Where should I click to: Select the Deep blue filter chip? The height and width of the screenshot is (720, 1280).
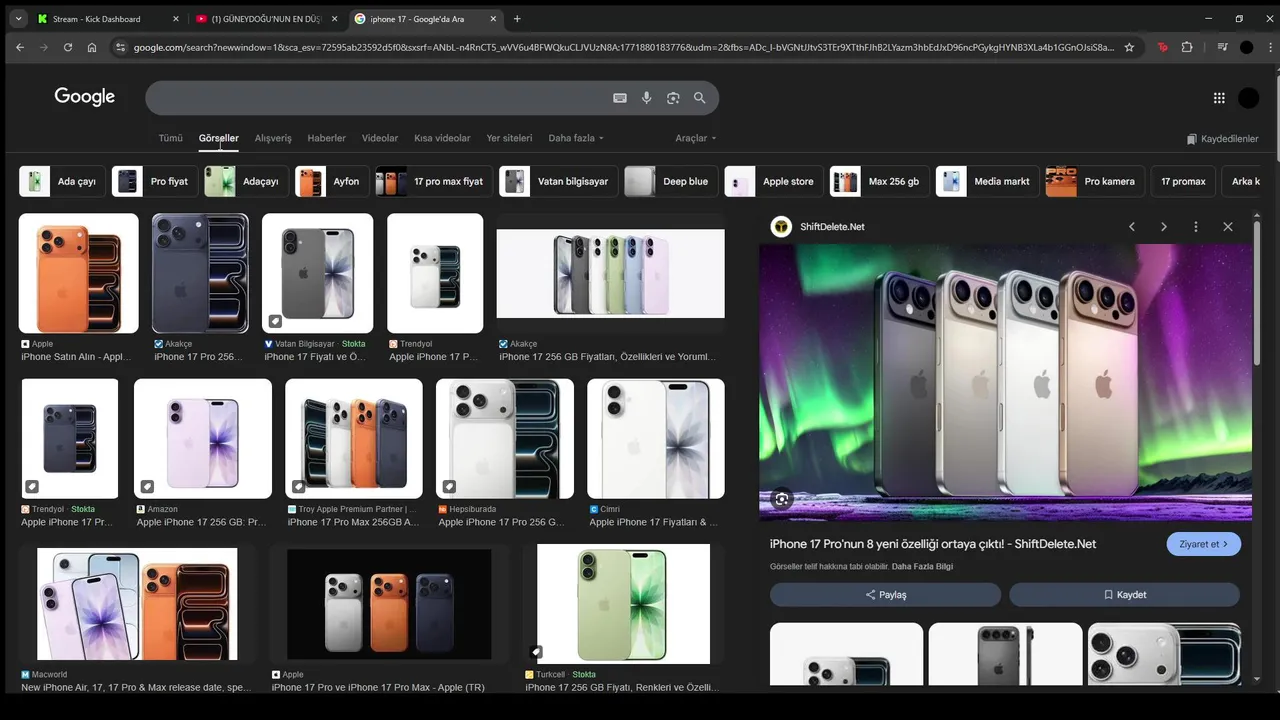click(671, 181)
